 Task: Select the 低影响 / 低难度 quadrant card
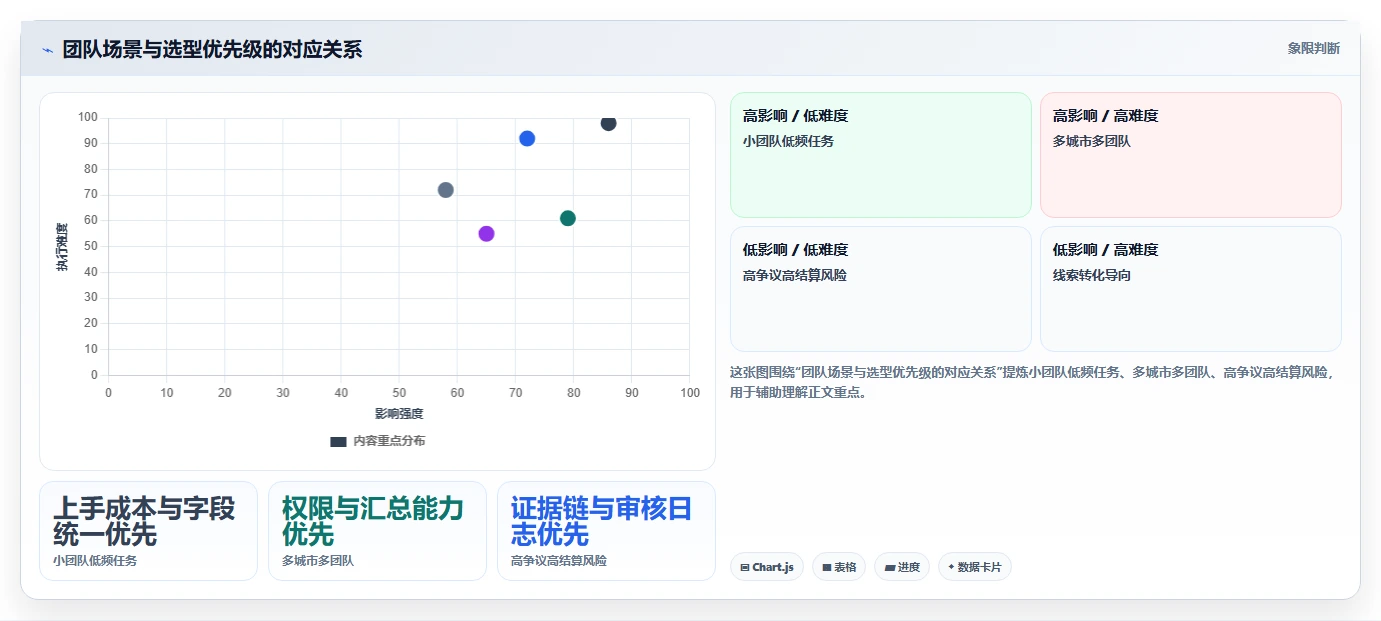click(x=880, y=289)
